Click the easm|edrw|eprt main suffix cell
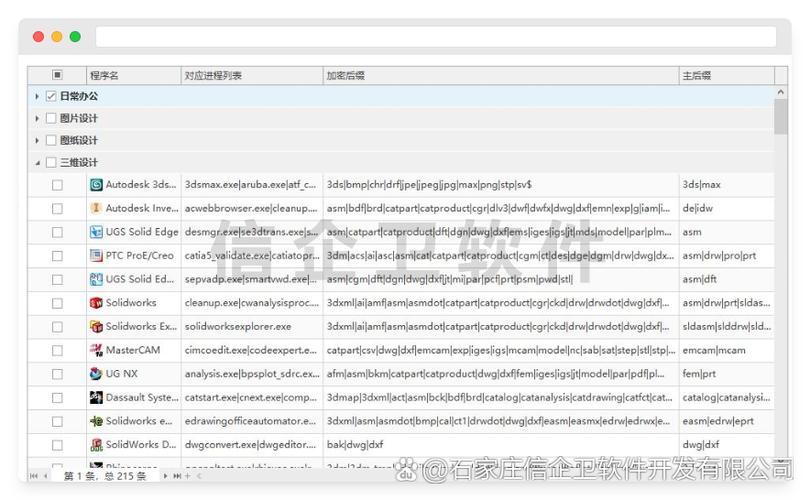 coord(726,421)
